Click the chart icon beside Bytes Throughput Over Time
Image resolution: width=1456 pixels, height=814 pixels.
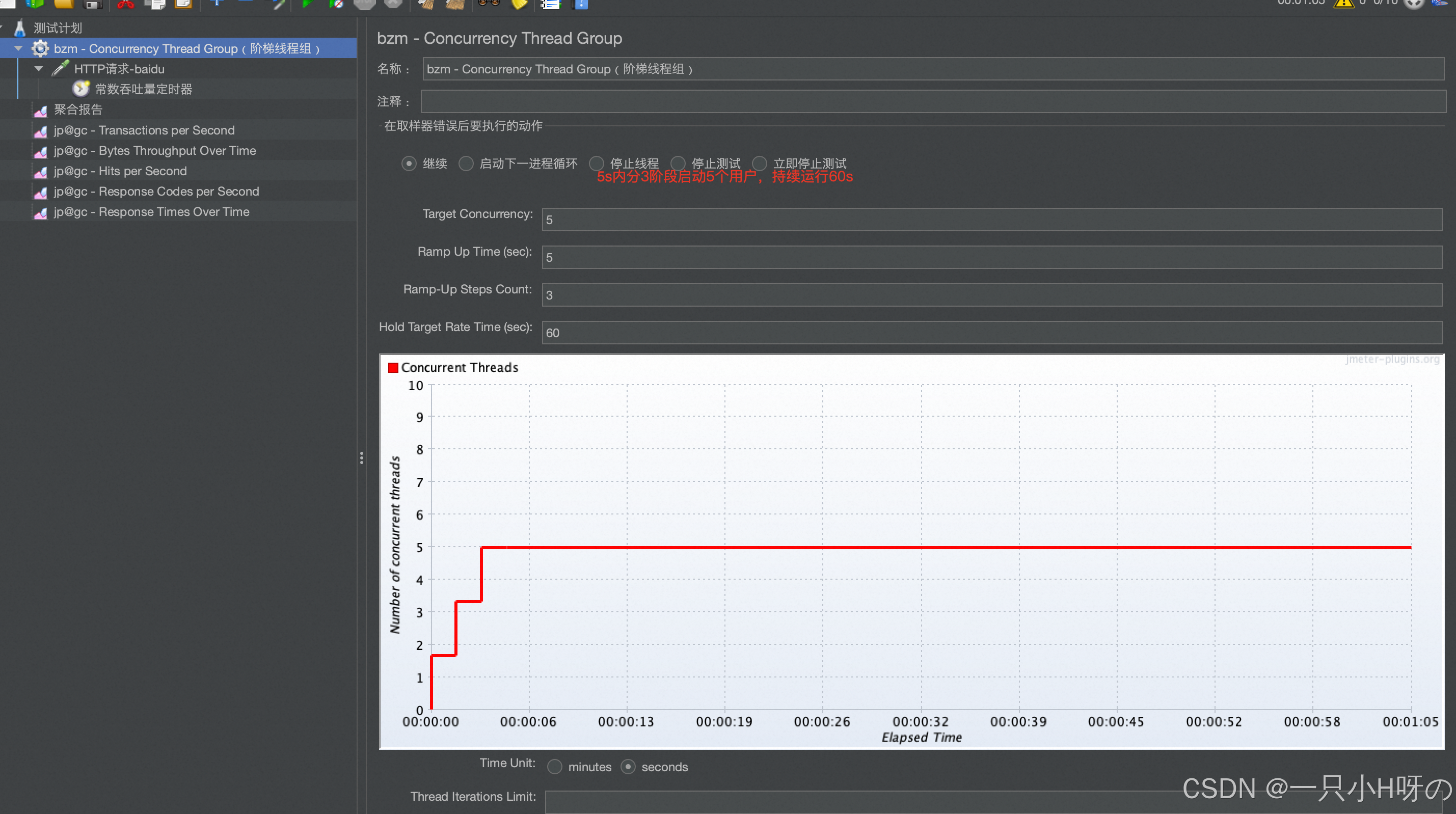tap(40, 151)
